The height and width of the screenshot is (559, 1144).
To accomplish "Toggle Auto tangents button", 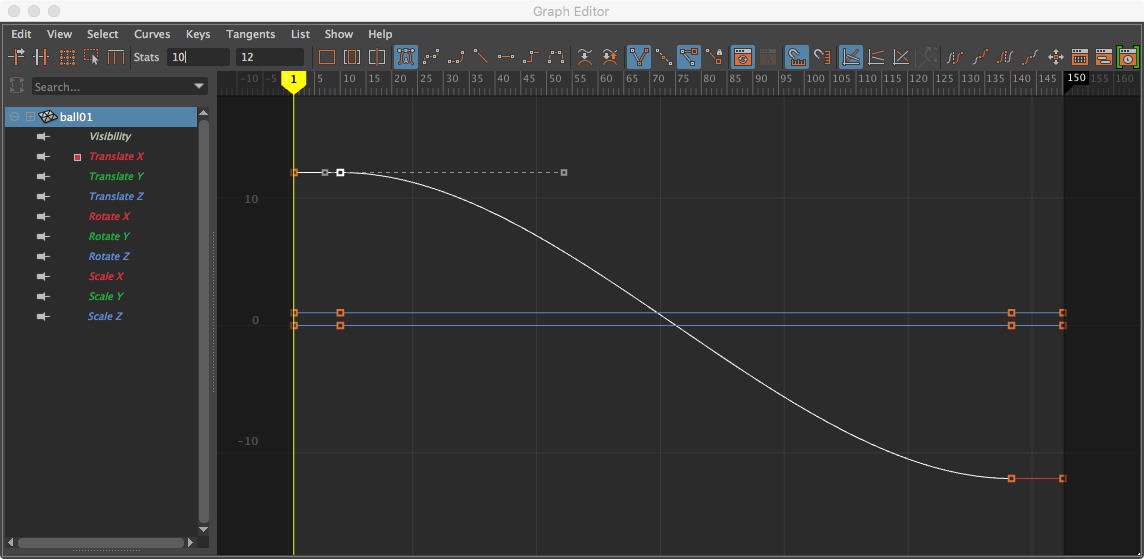I will click(x=406, y=57).
